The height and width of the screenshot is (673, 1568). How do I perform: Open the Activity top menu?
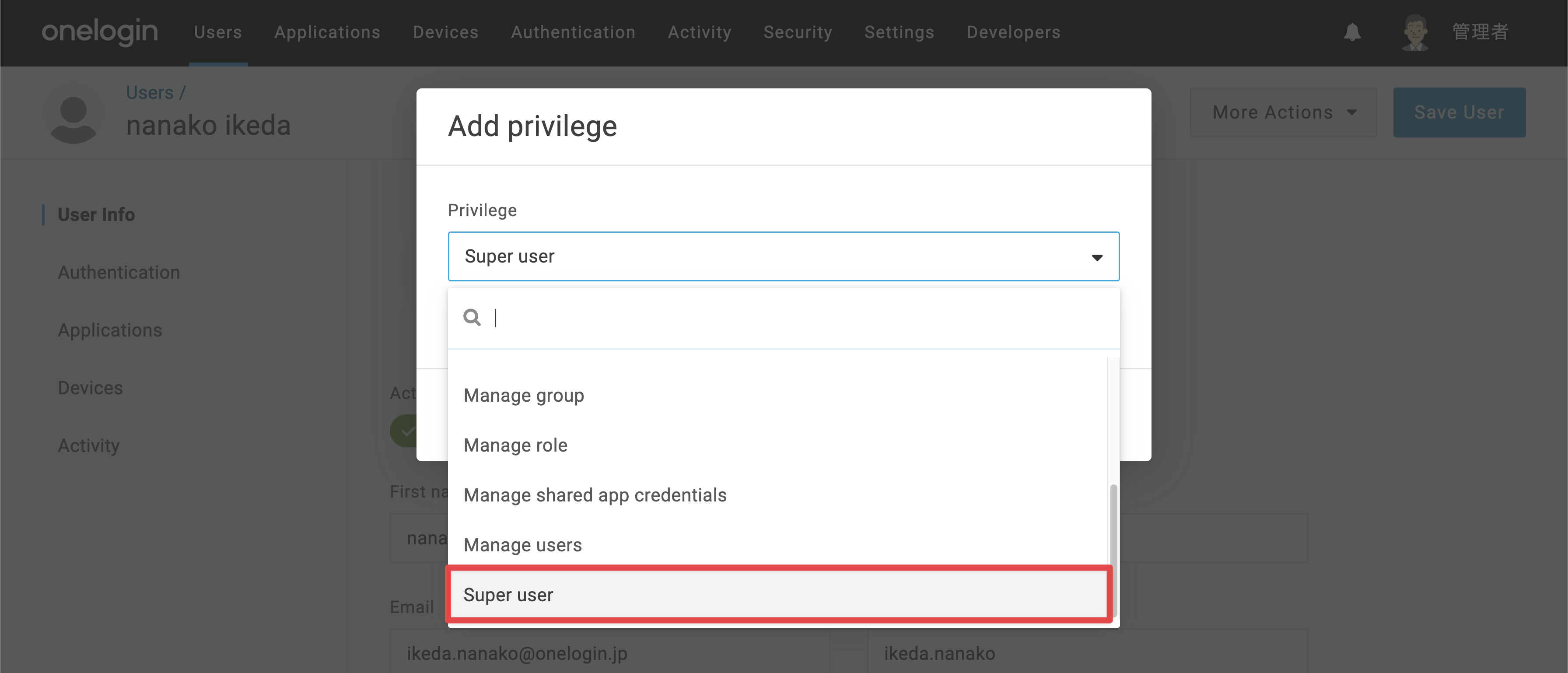click(700, 32)
